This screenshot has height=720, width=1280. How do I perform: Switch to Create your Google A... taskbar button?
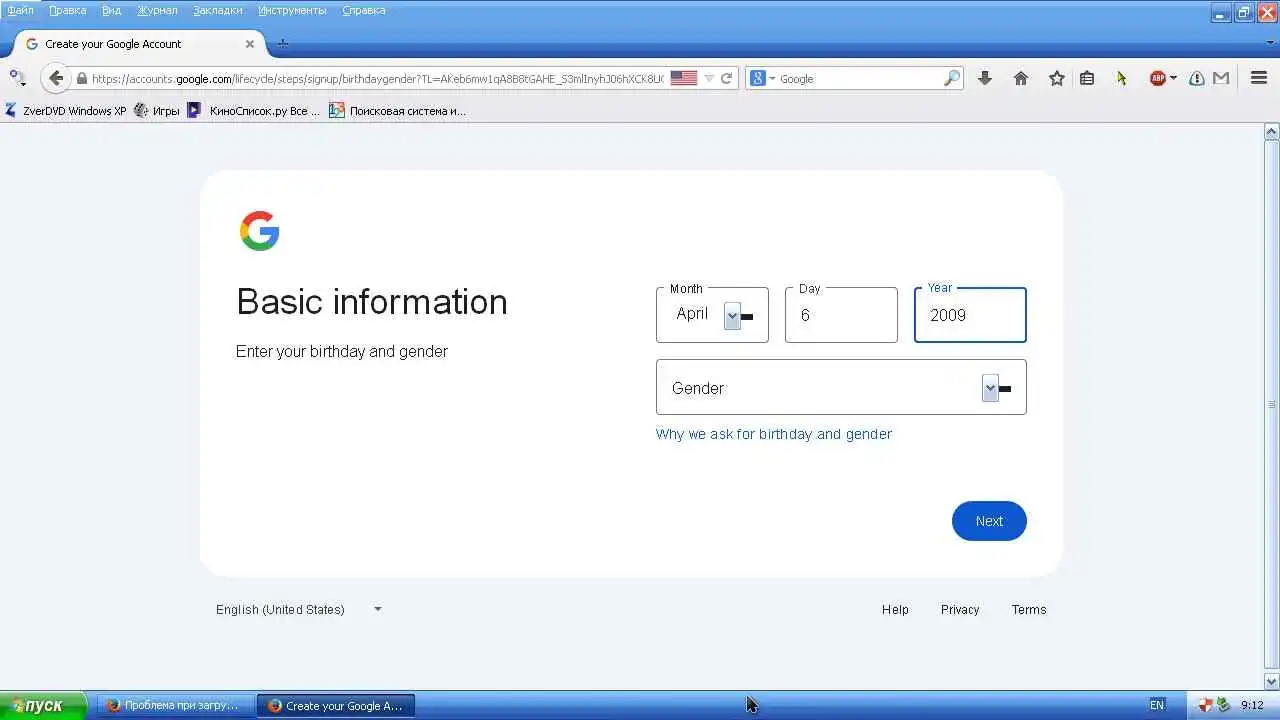pyautogui.click(x=336, y=705)
